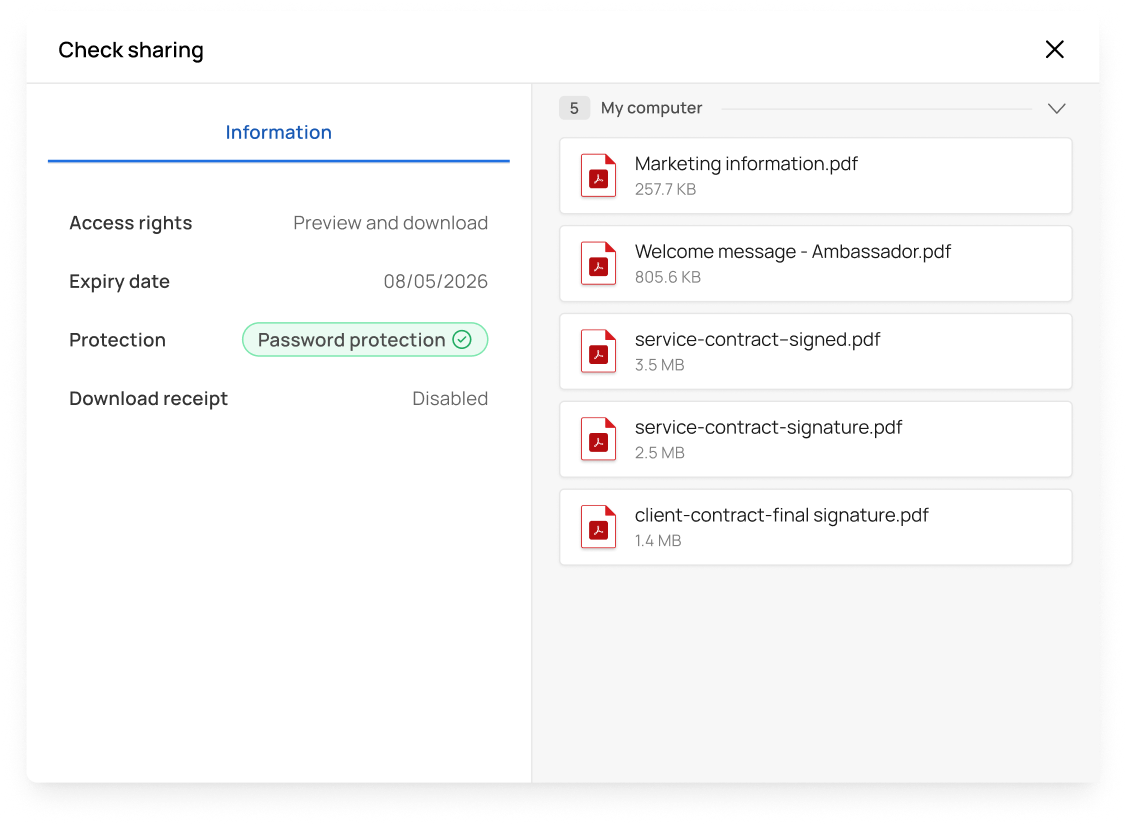The width and height of the screenshot is (1127, 826).
Task: Click the PDF icon of Marketing information.pdf
Action: pyautogui.click(x=598, y=175)
